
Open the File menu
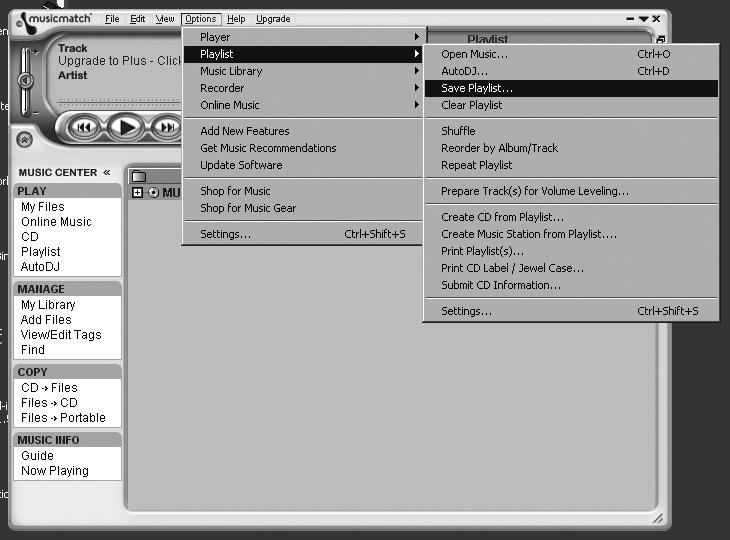click(112, 19)
